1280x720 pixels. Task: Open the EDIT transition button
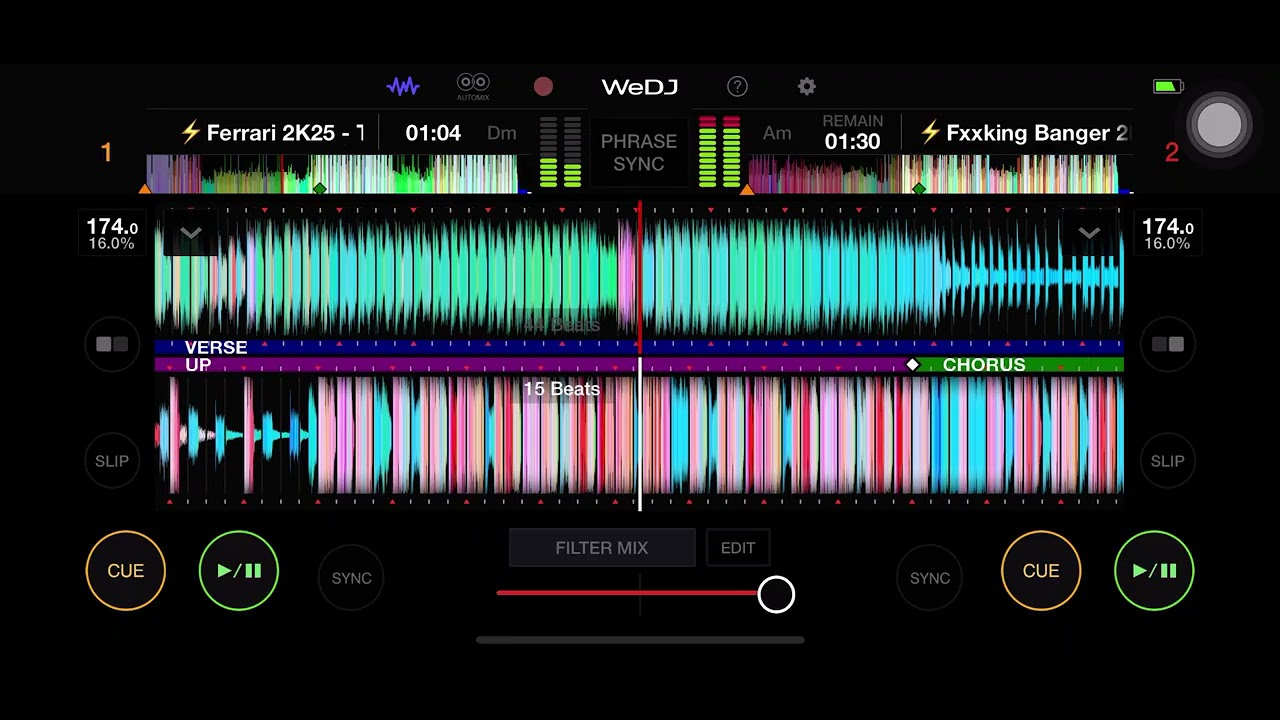tap(738, 548)
